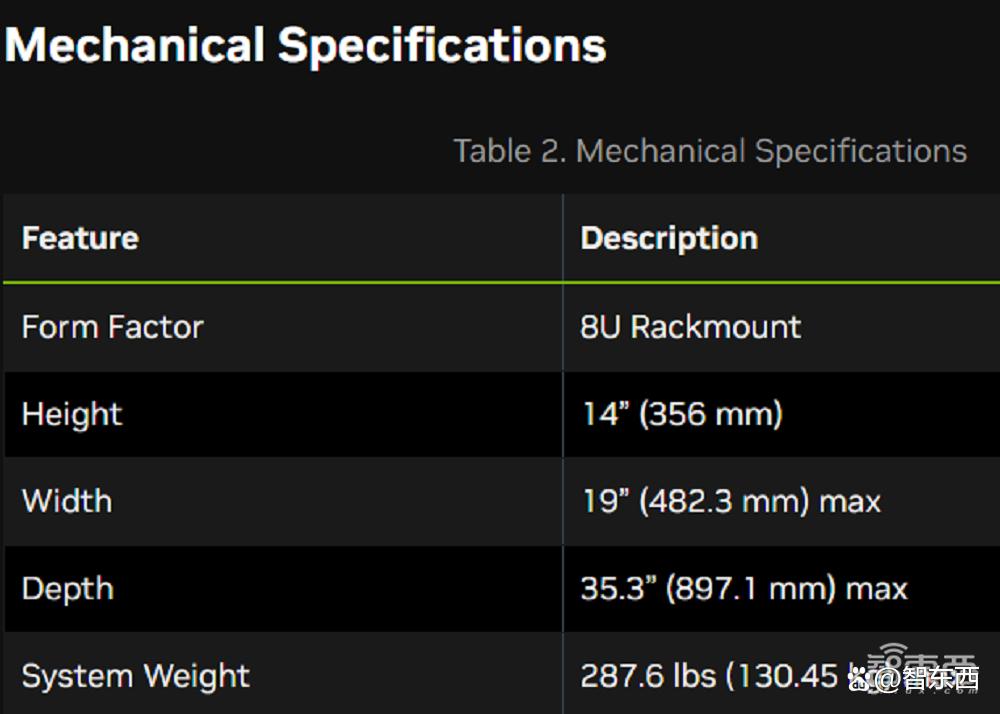Select the Width row label
This screenshot has height=714, width=1000.
coord(67,501)
